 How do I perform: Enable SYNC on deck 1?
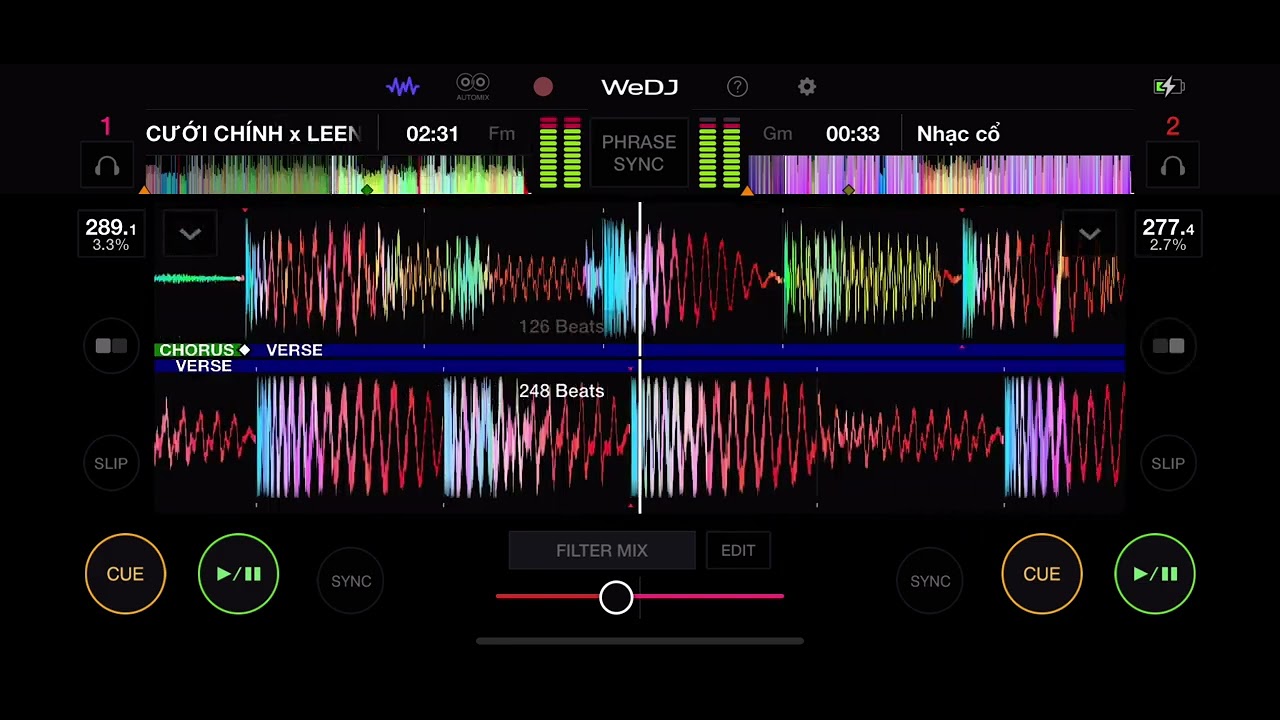click(351, 581)
